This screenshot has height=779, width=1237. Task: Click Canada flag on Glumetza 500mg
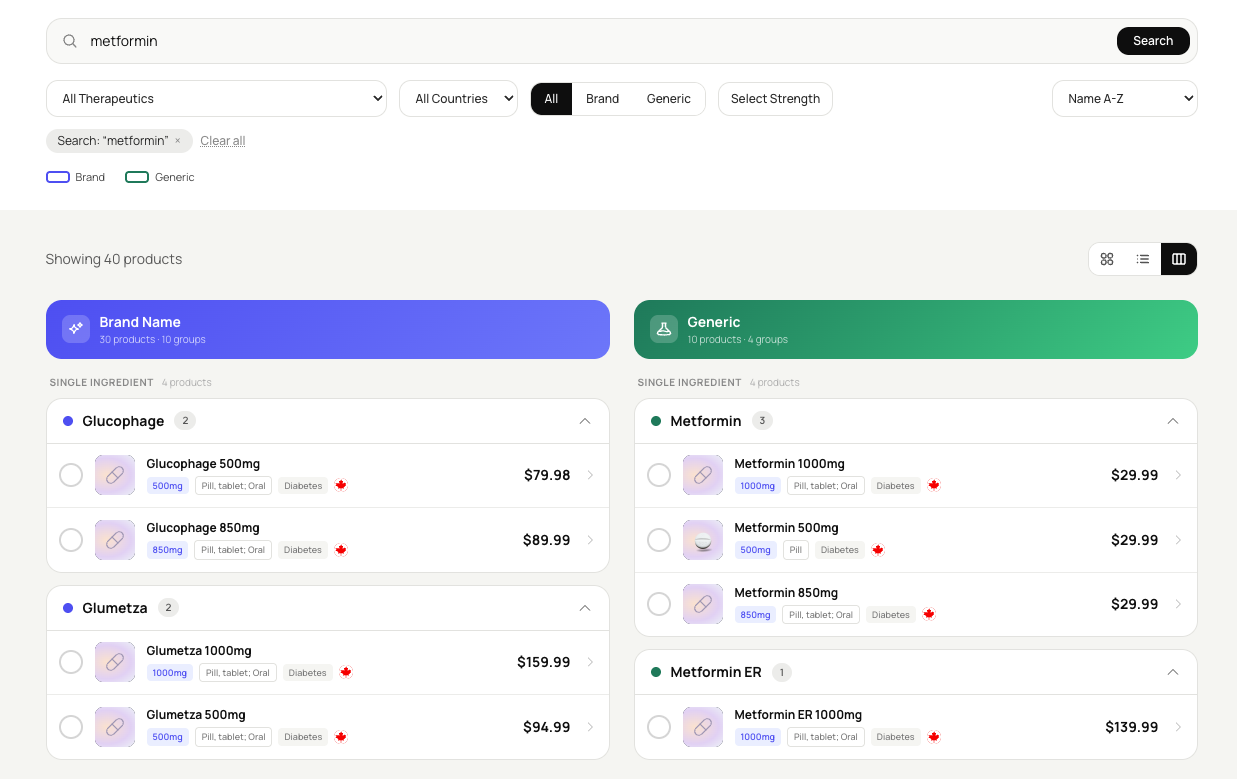coord(341,737)
